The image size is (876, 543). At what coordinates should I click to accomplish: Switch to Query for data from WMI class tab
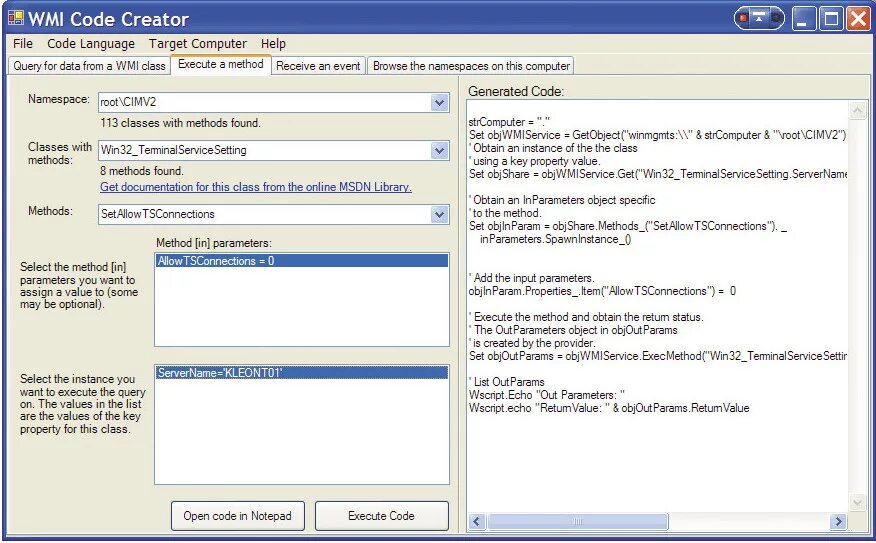pyautogui.click(x=89, y=66)
